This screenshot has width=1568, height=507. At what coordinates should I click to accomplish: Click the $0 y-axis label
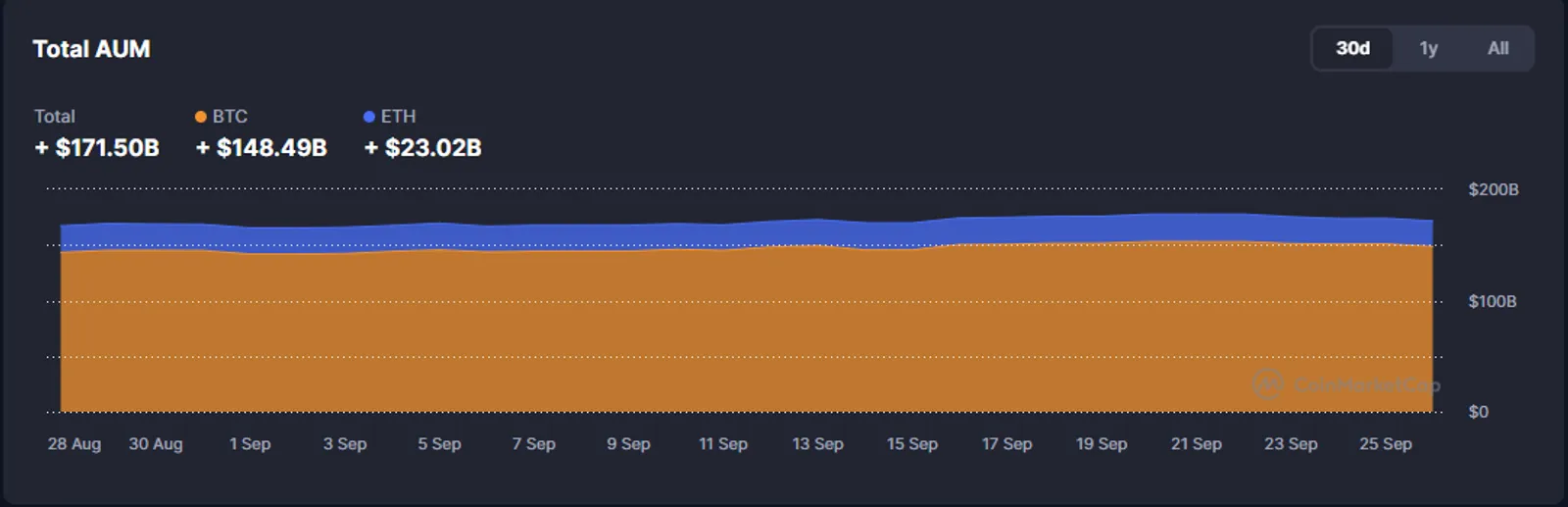click(1478, 412)
